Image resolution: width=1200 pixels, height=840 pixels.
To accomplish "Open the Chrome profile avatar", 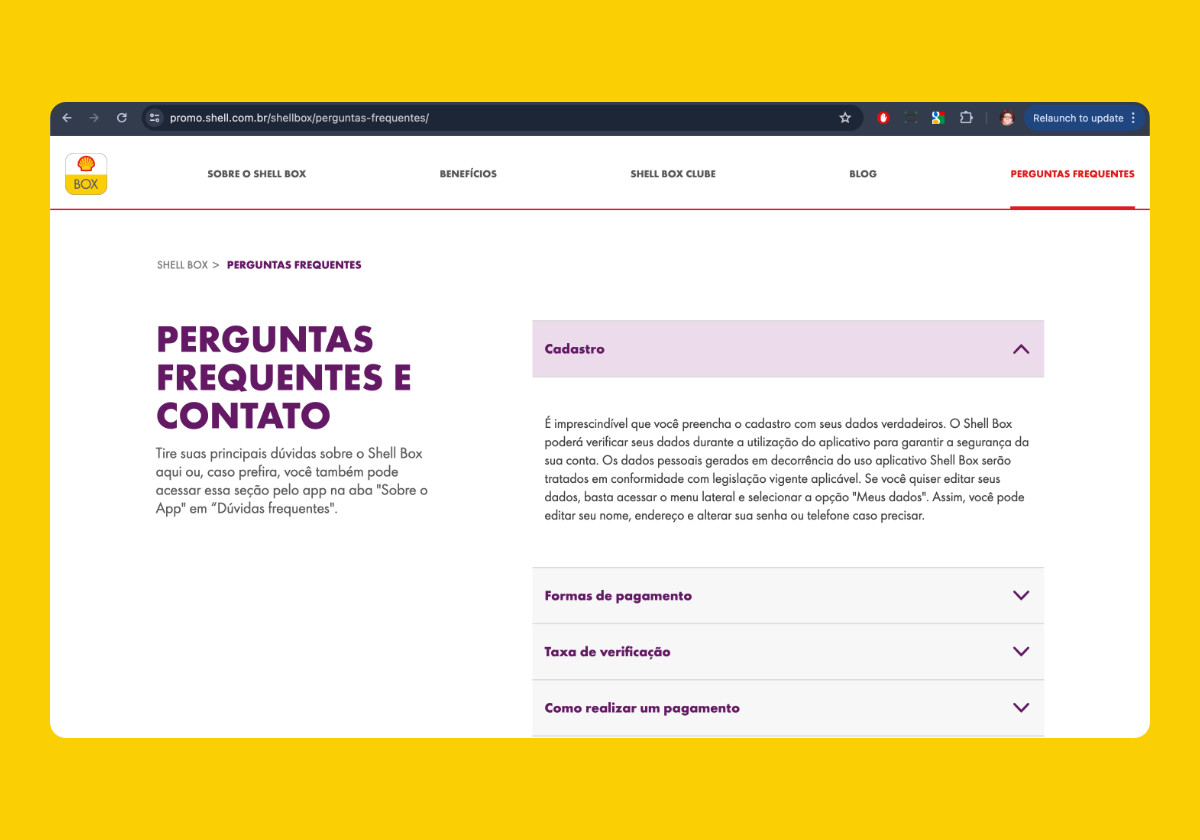I will click(1007, 118).
